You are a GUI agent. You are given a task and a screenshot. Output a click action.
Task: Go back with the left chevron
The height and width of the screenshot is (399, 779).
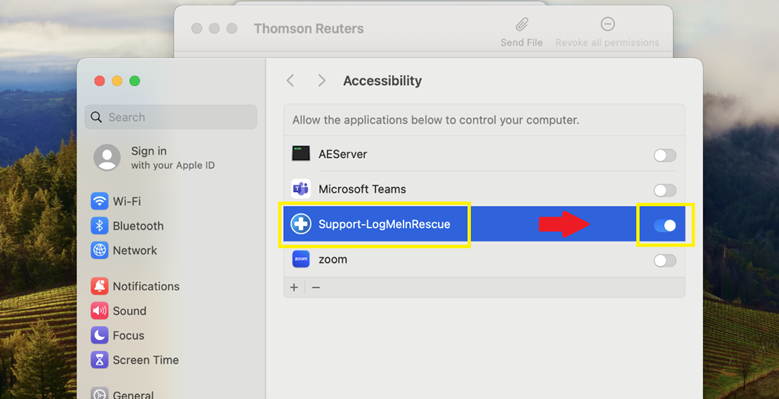[291, 80]
